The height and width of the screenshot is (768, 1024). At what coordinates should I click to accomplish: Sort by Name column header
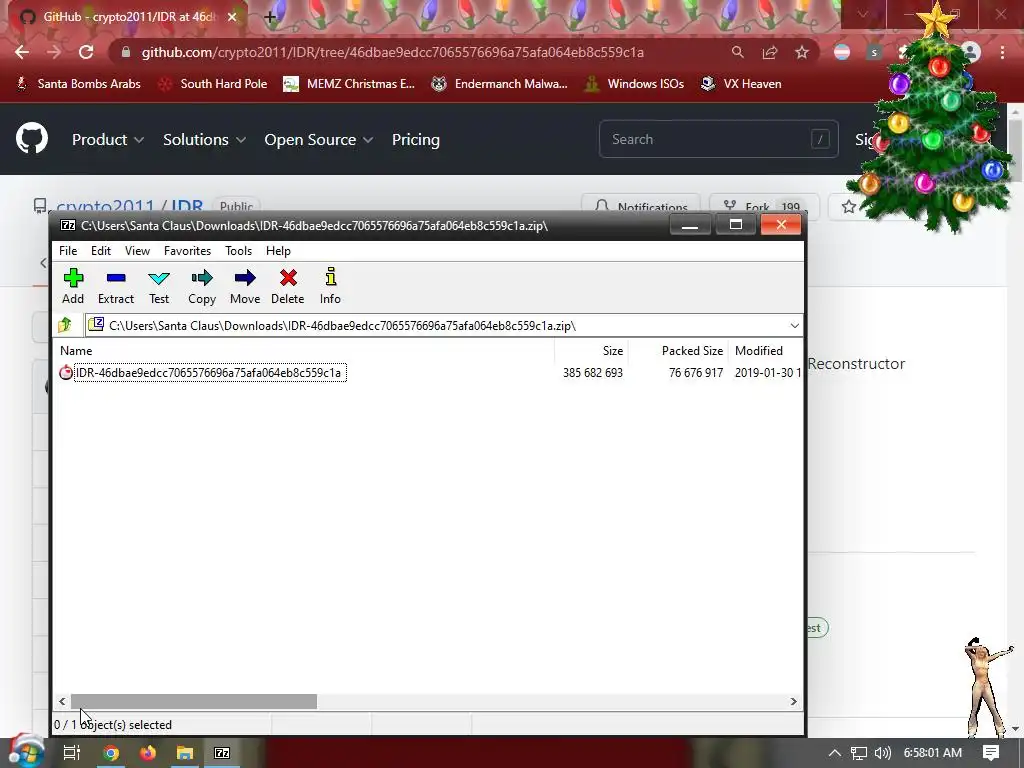tap(76, 351)
